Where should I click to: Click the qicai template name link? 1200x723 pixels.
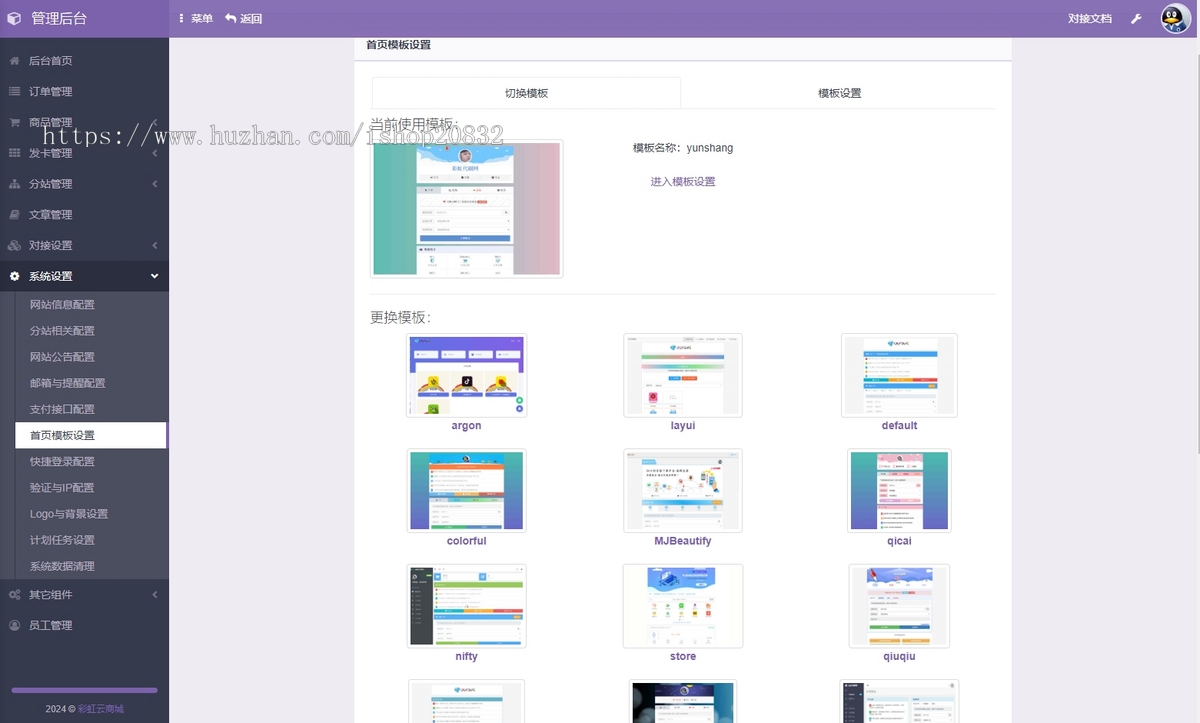point(899,541)
